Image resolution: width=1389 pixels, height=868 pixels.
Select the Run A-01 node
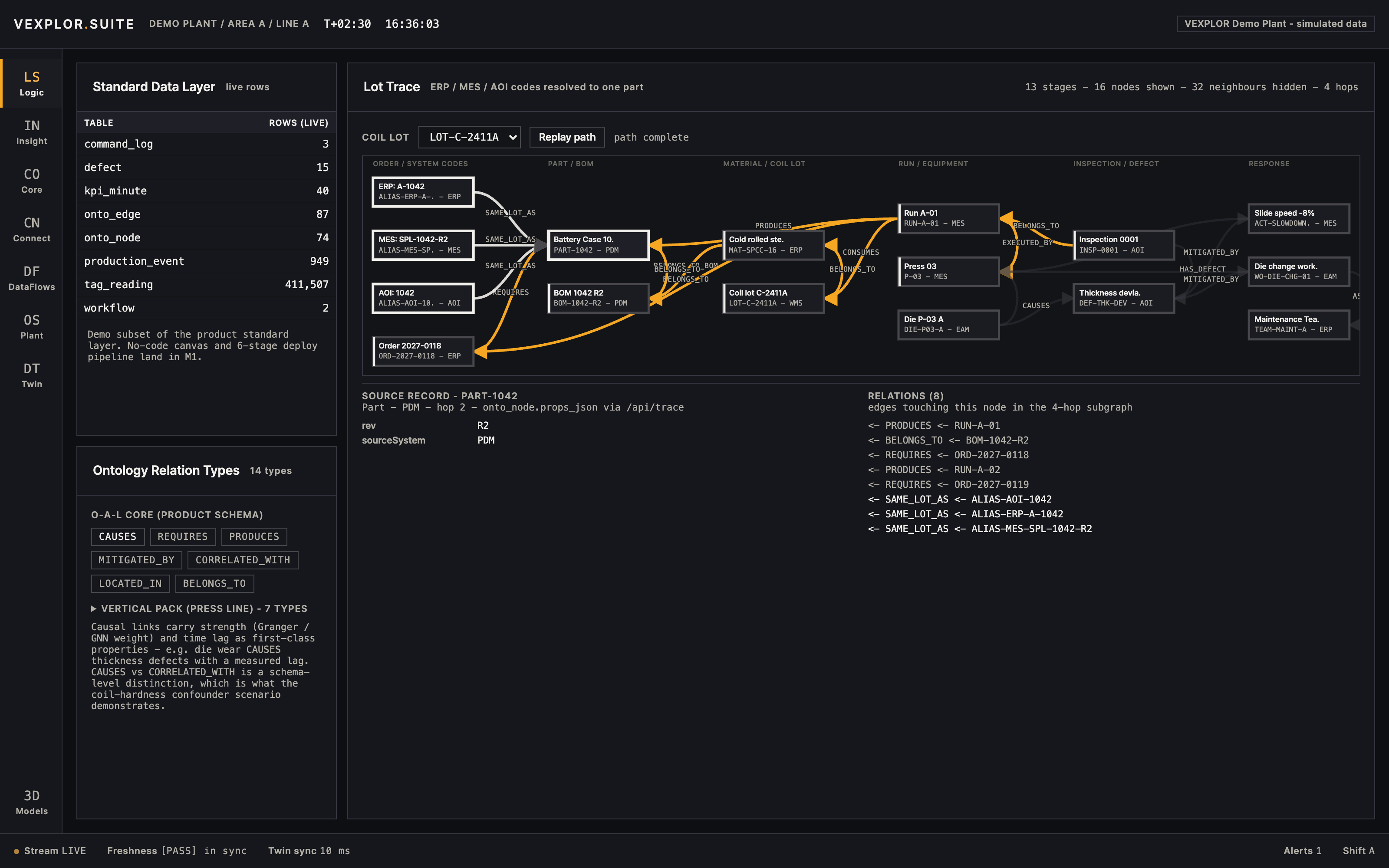click(948, 218)
